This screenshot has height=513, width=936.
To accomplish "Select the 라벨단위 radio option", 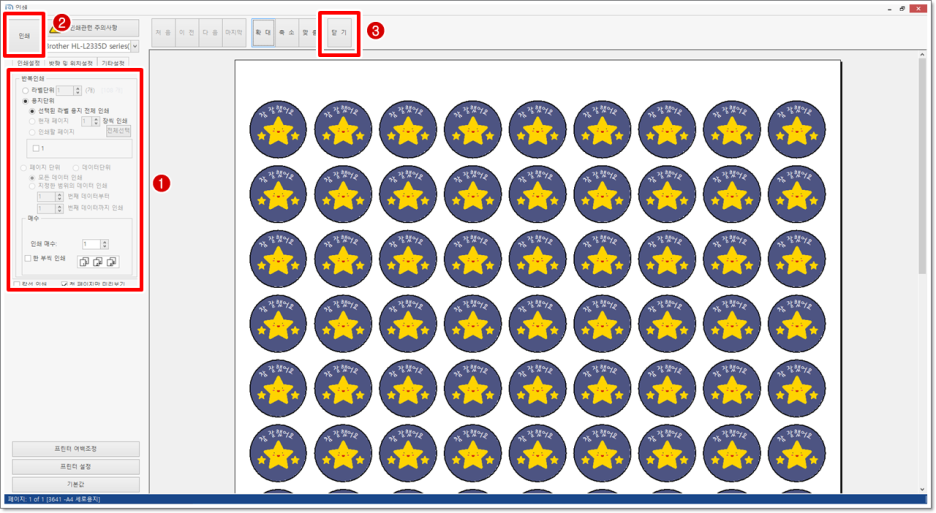I will coord(26,91).
